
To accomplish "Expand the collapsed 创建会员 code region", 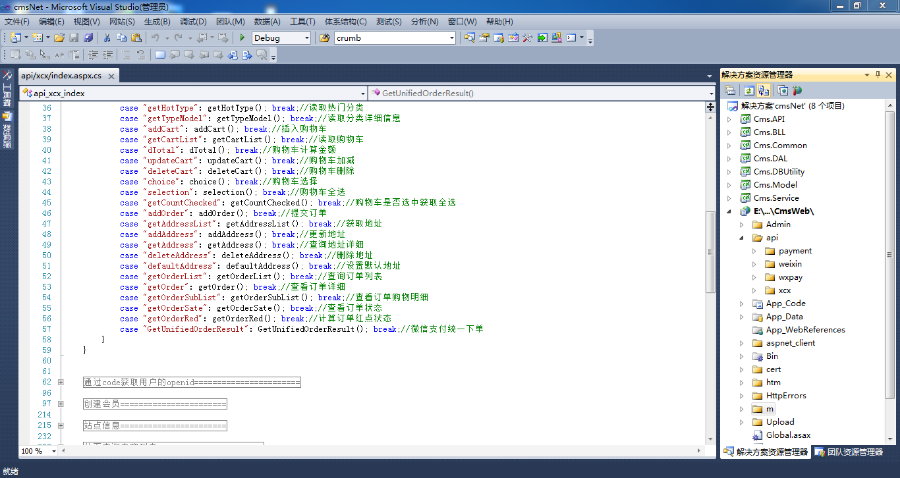I will click(x=61, y=403).
